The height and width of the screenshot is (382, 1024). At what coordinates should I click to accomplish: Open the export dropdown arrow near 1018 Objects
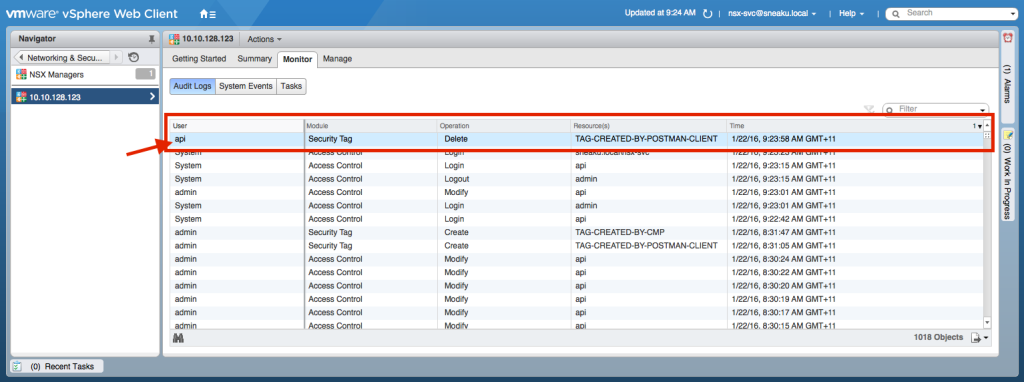coord(985,338)
